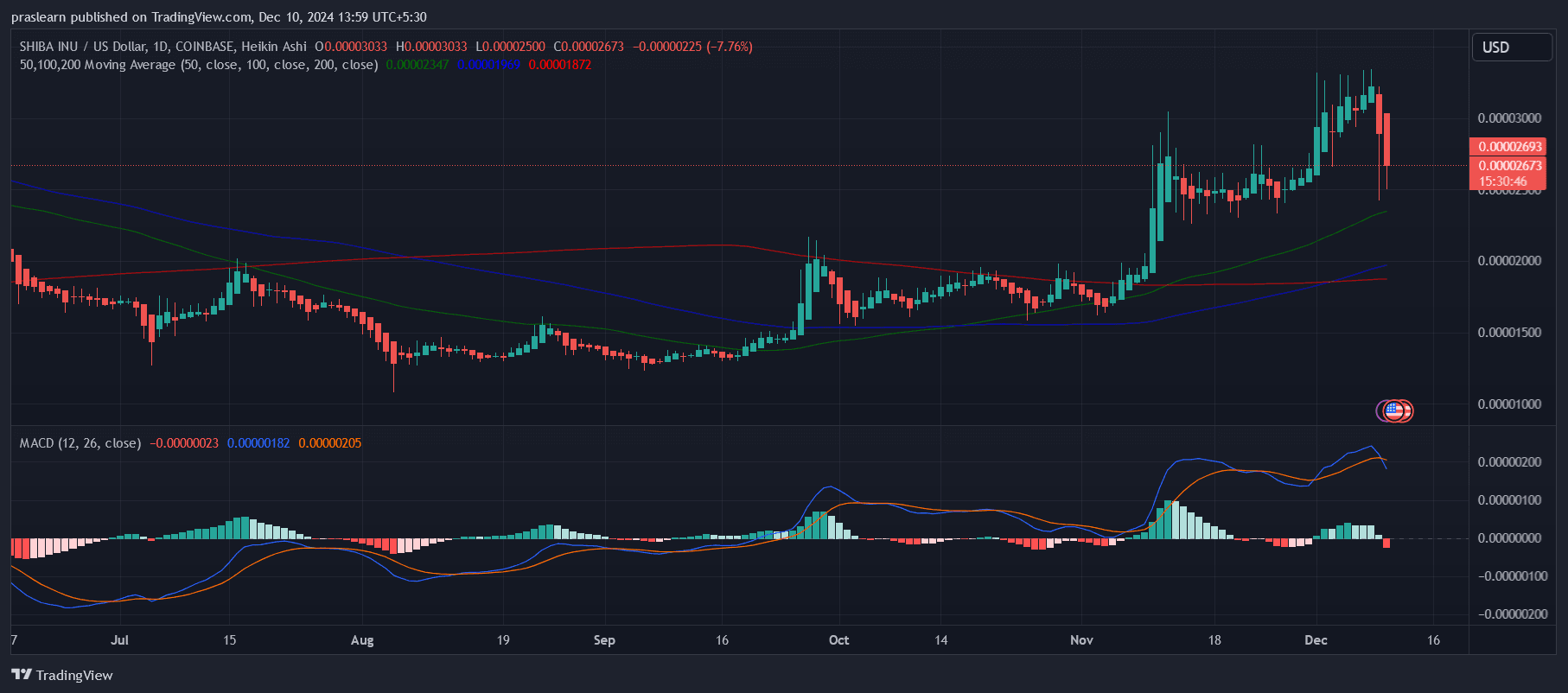Select the SHIBA INU / US Dollar symbol title
This screenshot has width=1568, height=693.
[x=163, y=47]
